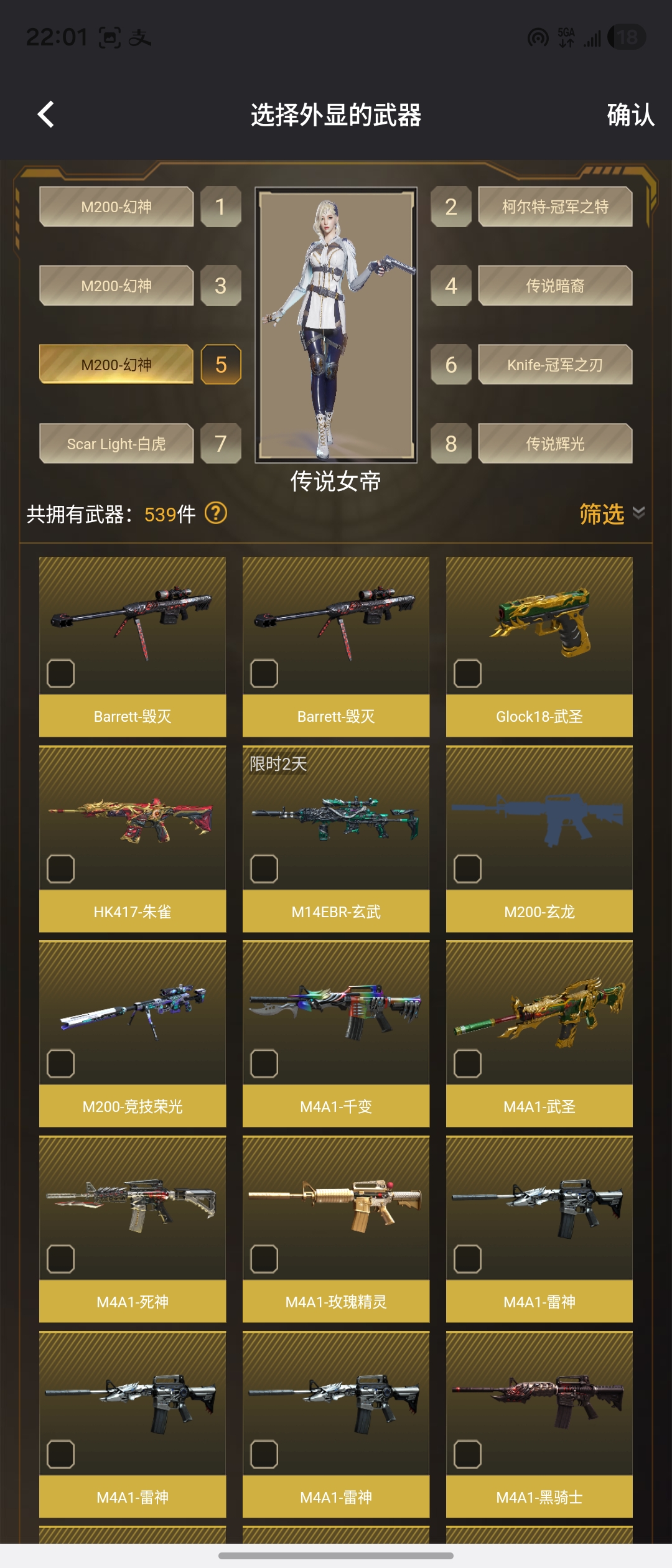Select slot number 7 icon

coord(221,444)
